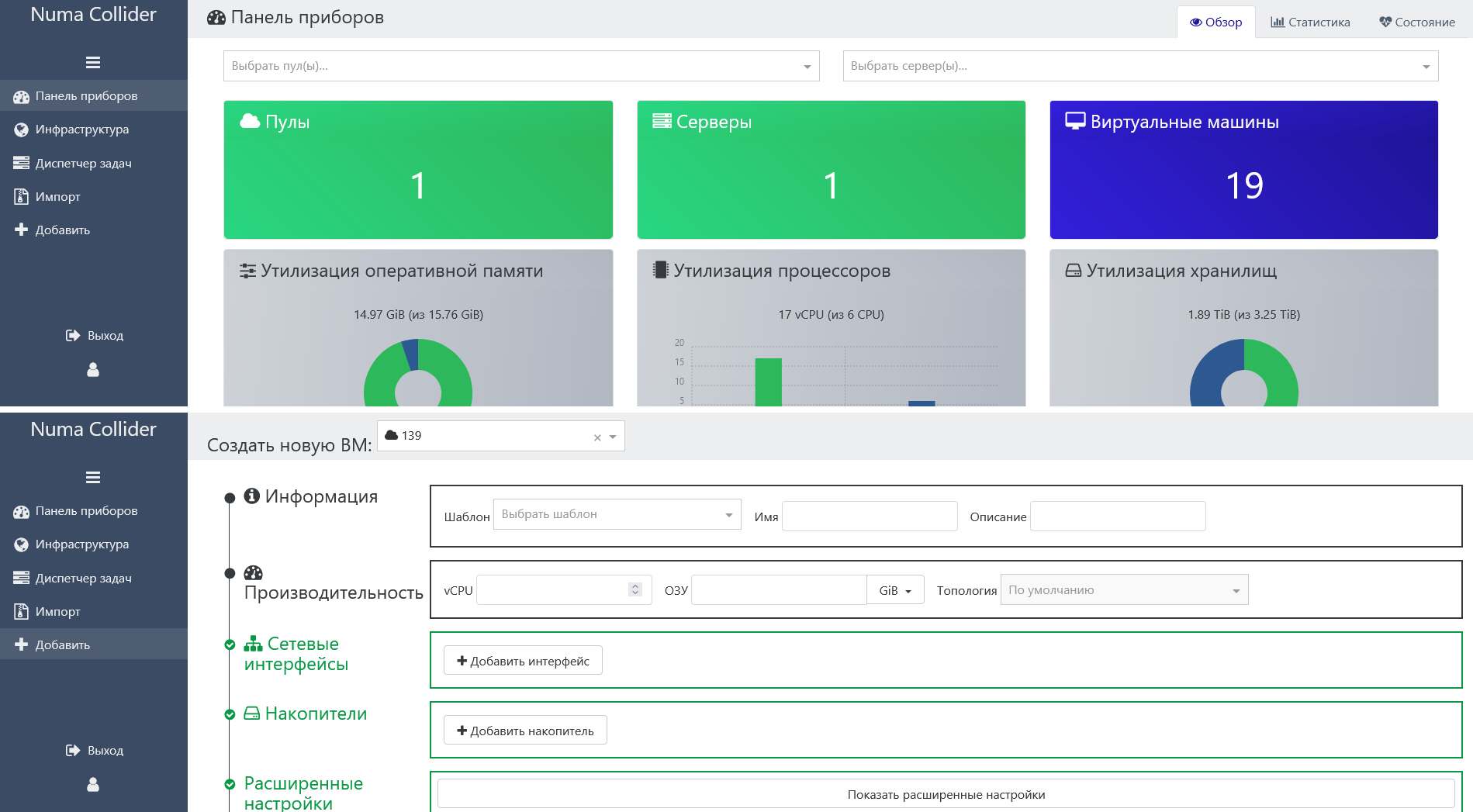1473x812 pixels.
Task: Click user profile icon in top sidebar
Action: pyautogui.click(x=93, y=370)
